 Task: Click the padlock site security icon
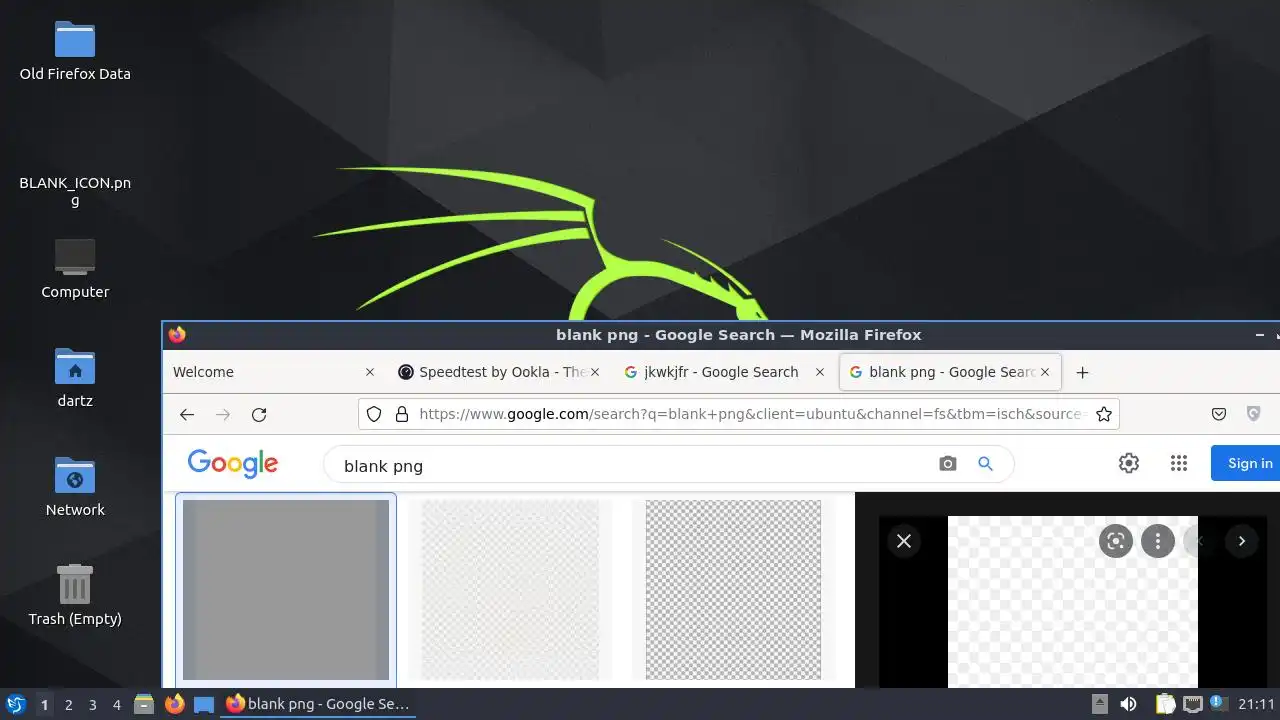click(x=402, y=414)
